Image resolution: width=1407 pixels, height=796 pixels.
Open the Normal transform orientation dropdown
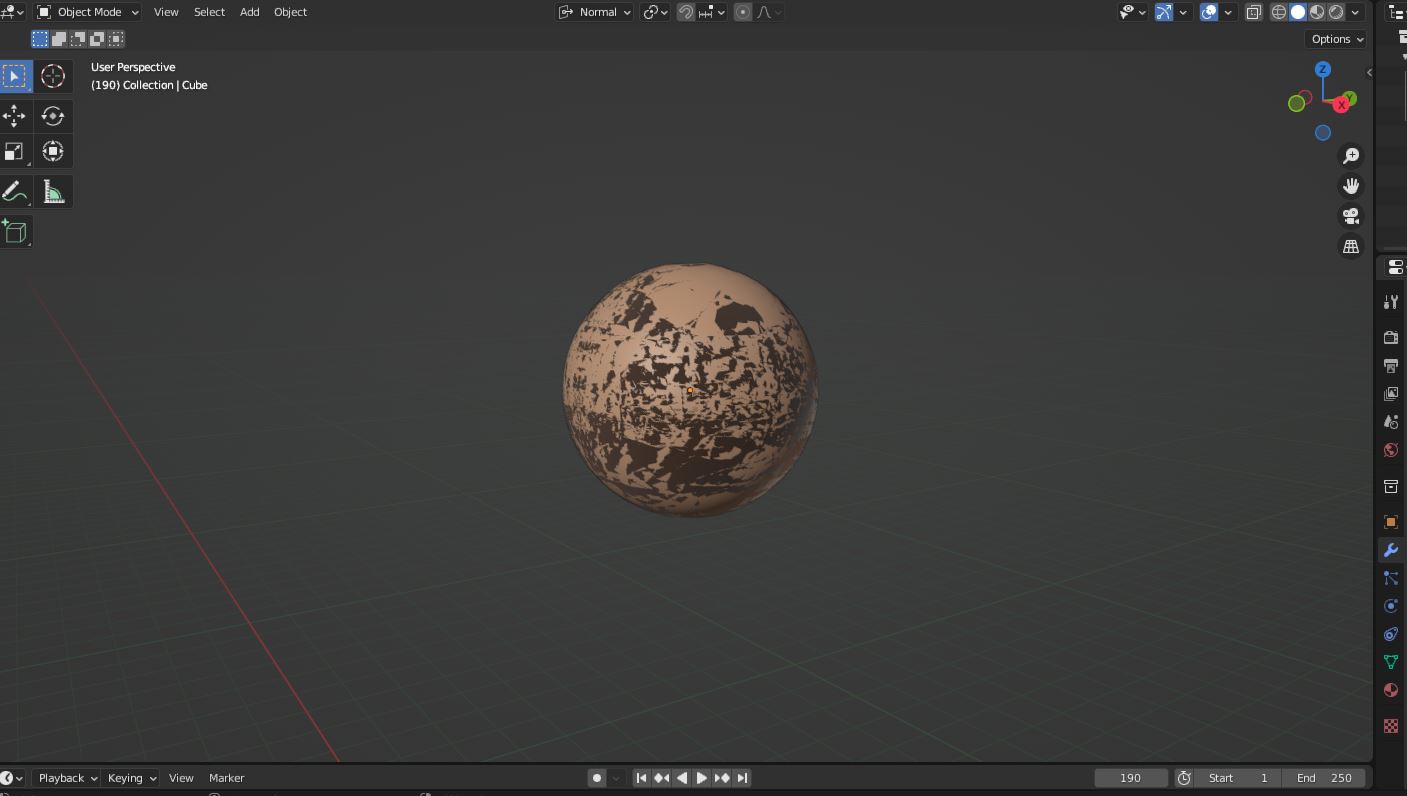point(595,12)
